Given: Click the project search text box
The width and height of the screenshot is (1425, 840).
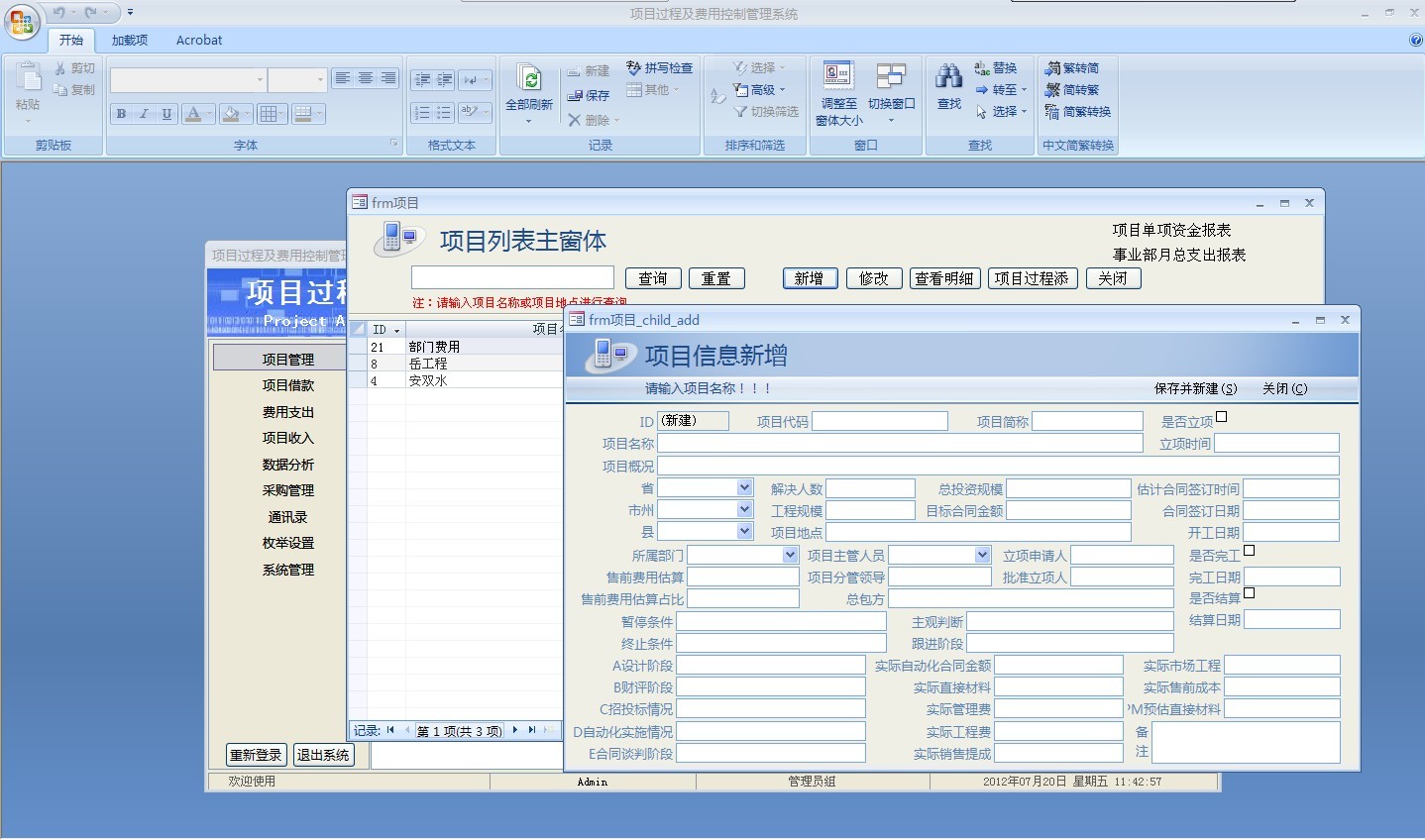Looking at the screenshot, I should point(513,277).
